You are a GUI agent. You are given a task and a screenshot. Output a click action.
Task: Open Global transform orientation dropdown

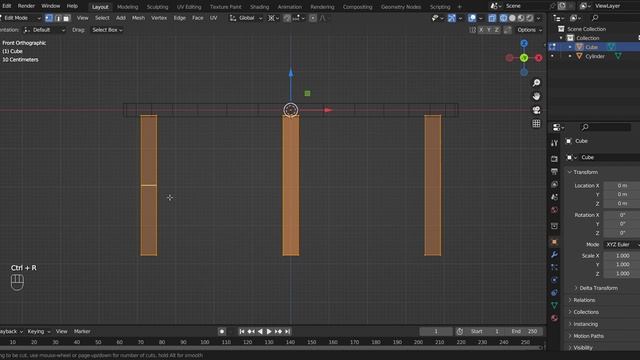tap(246, 18)
